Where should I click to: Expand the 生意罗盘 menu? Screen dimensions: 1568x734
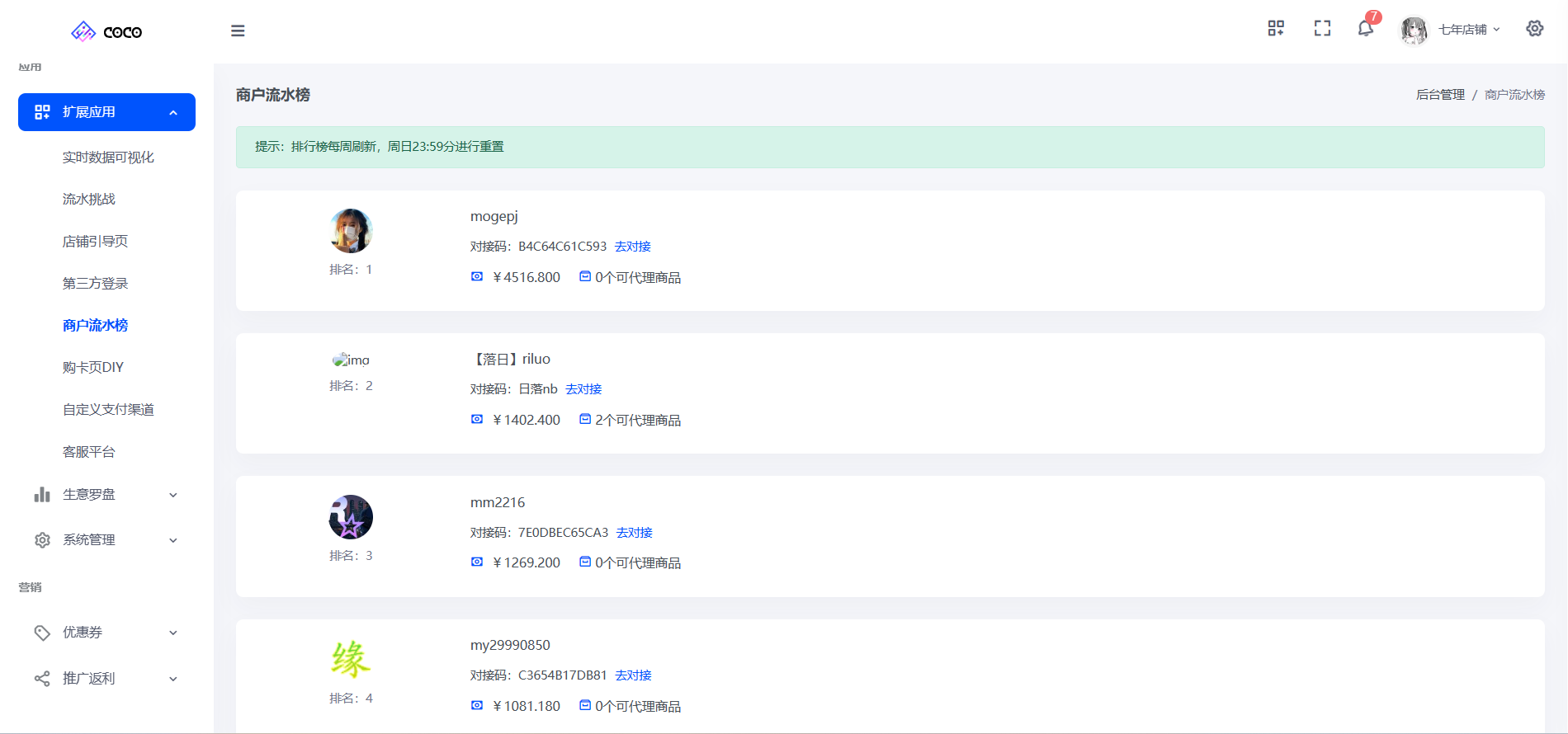click(106, 495)
